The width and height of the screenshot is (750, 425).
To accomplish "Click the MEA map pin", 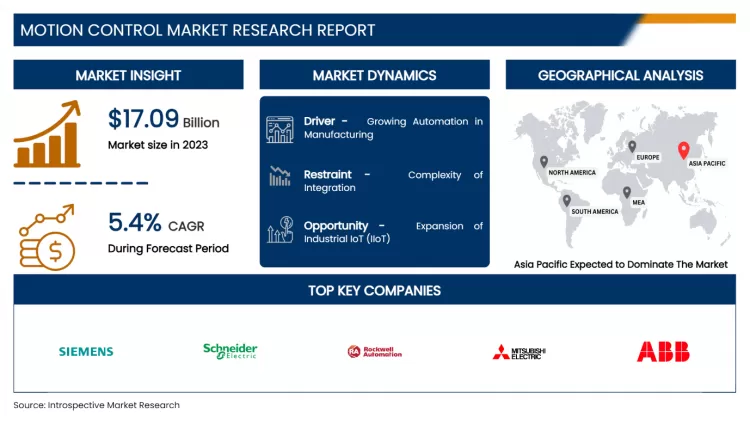I will point(627,192).
